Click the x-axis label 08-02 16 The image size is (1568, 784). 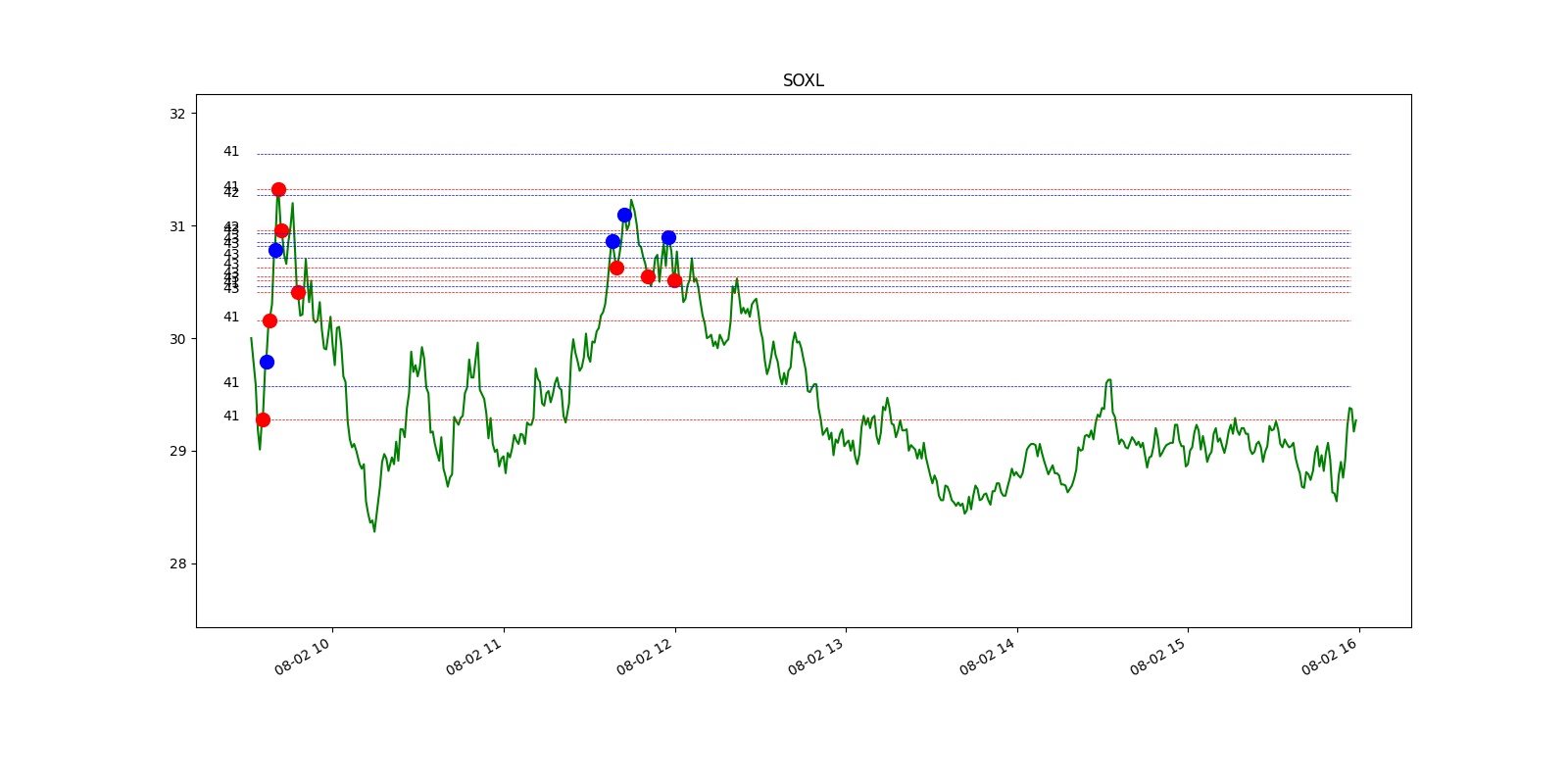(1330, 657)
